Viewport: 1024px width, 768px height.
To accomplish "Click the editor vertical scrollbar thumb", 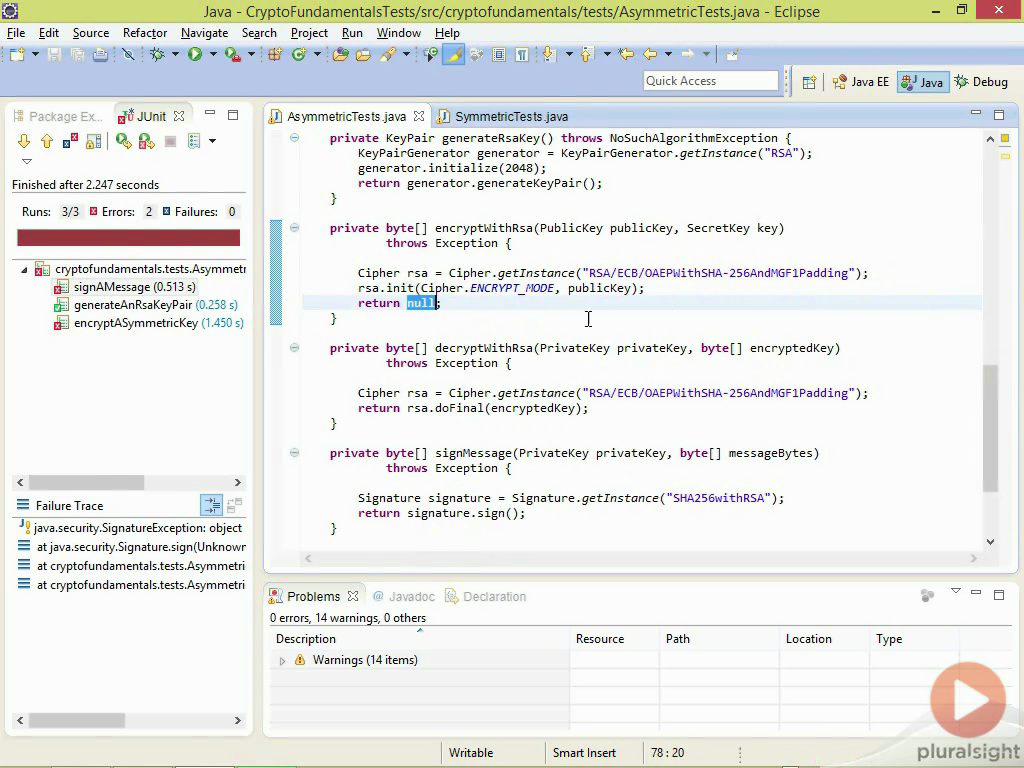I will point(991,428).
